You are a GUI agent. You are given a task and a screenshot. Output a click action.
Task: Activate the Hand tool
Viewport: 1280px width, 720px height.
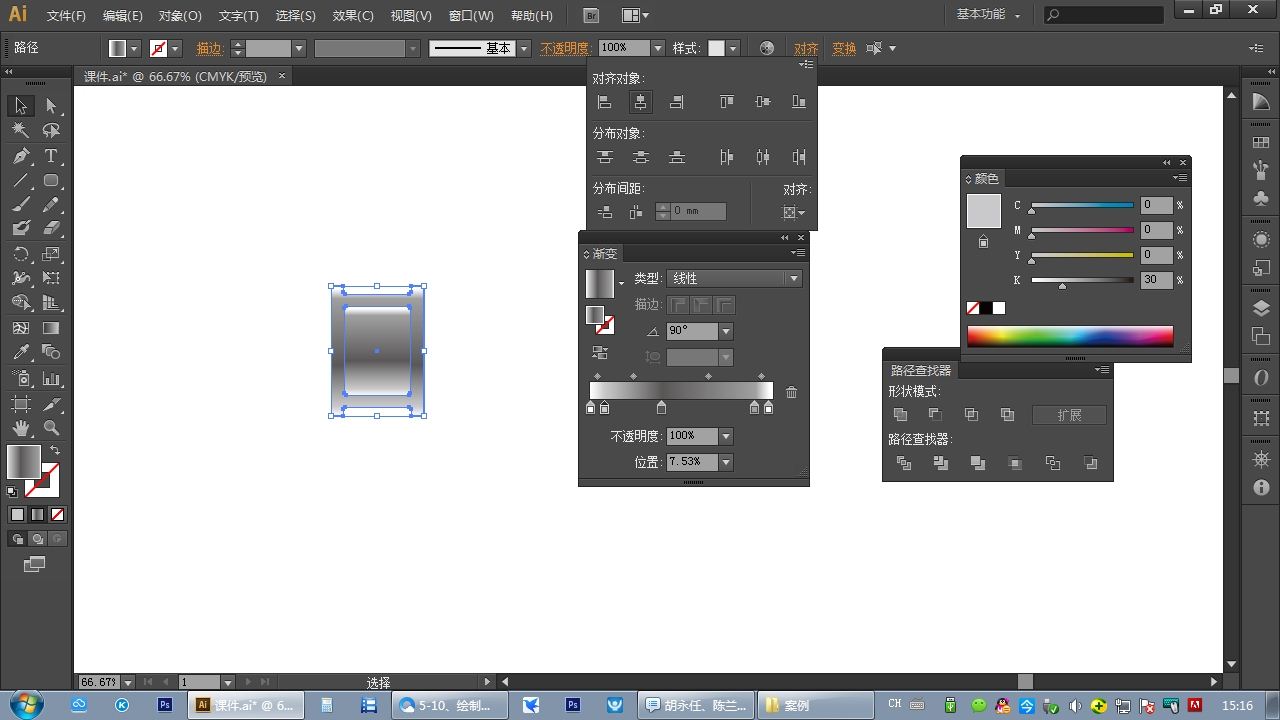(x=21, y=428)
